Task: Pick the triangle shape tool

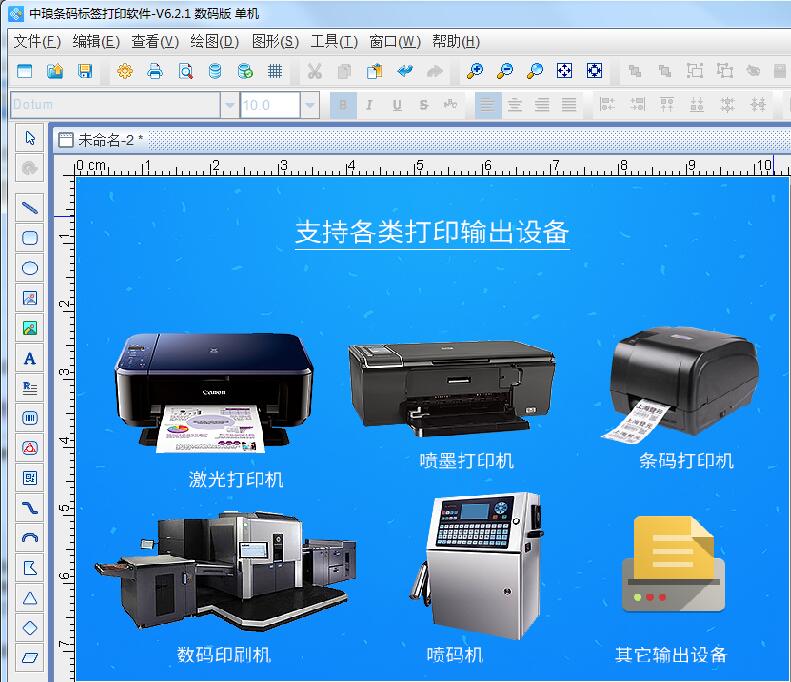Action: coord(30,598)
